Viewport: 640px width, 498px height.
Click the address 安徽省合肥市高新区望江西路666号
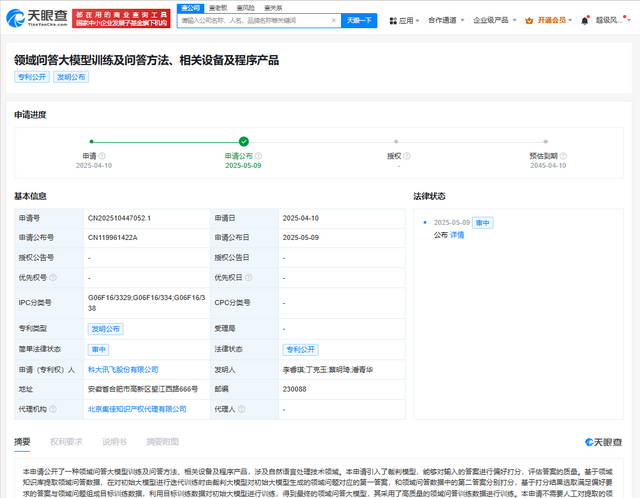[x=143, y=389]
